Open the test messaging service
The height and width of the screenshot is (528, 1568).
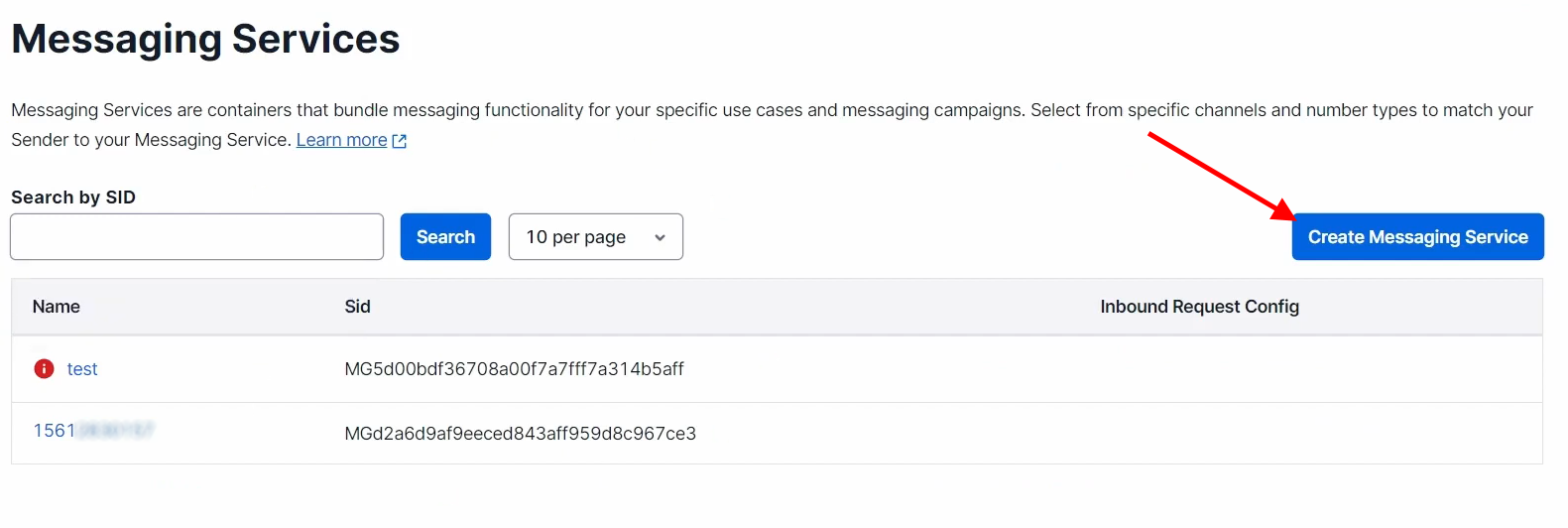[x=82, y=369]
